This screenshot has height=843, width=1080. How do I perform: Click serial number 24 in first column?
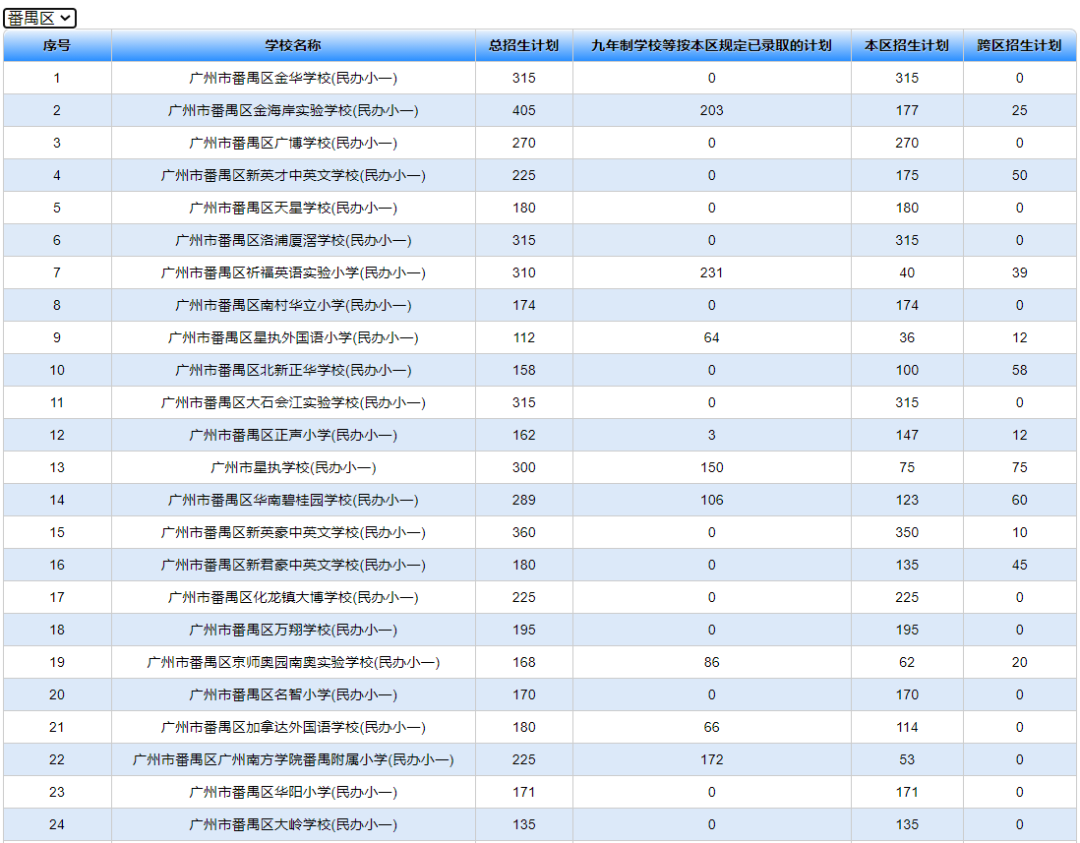click(x=56, y=824)
